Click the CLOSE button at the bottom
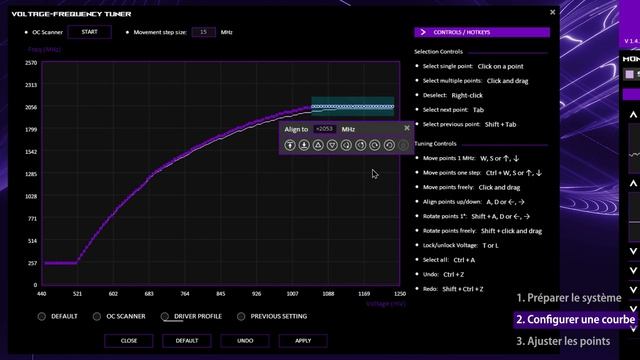 [x=129, y=341]
